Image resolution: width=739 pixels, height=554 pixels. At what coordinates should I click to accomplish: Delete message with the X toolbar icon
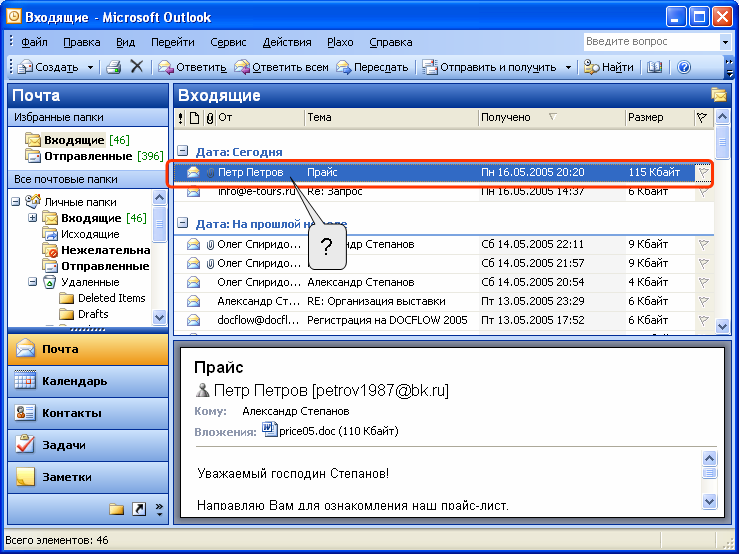click(137, 66)
